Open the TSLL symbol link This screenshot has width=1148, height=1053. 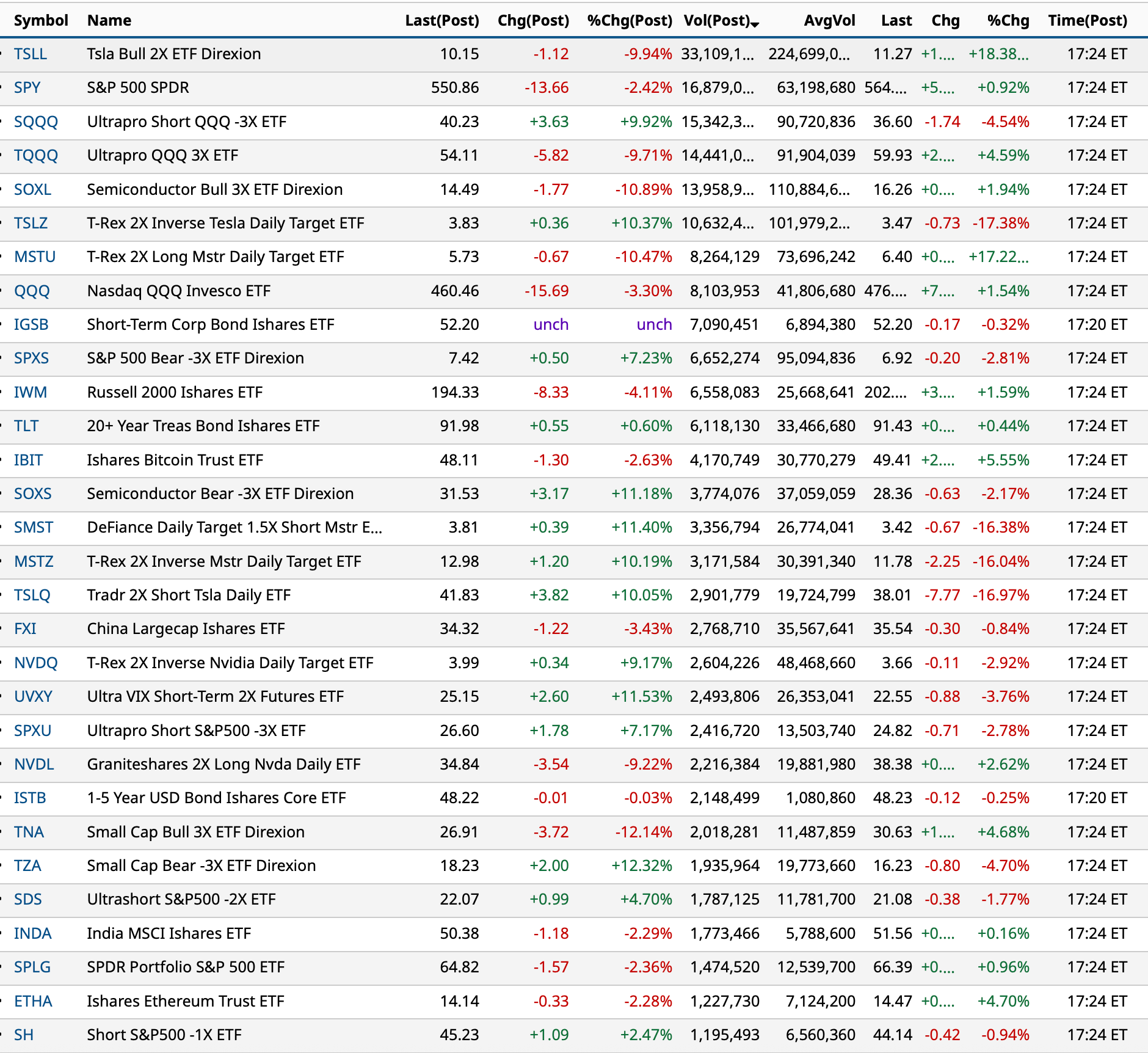(31, 54)
